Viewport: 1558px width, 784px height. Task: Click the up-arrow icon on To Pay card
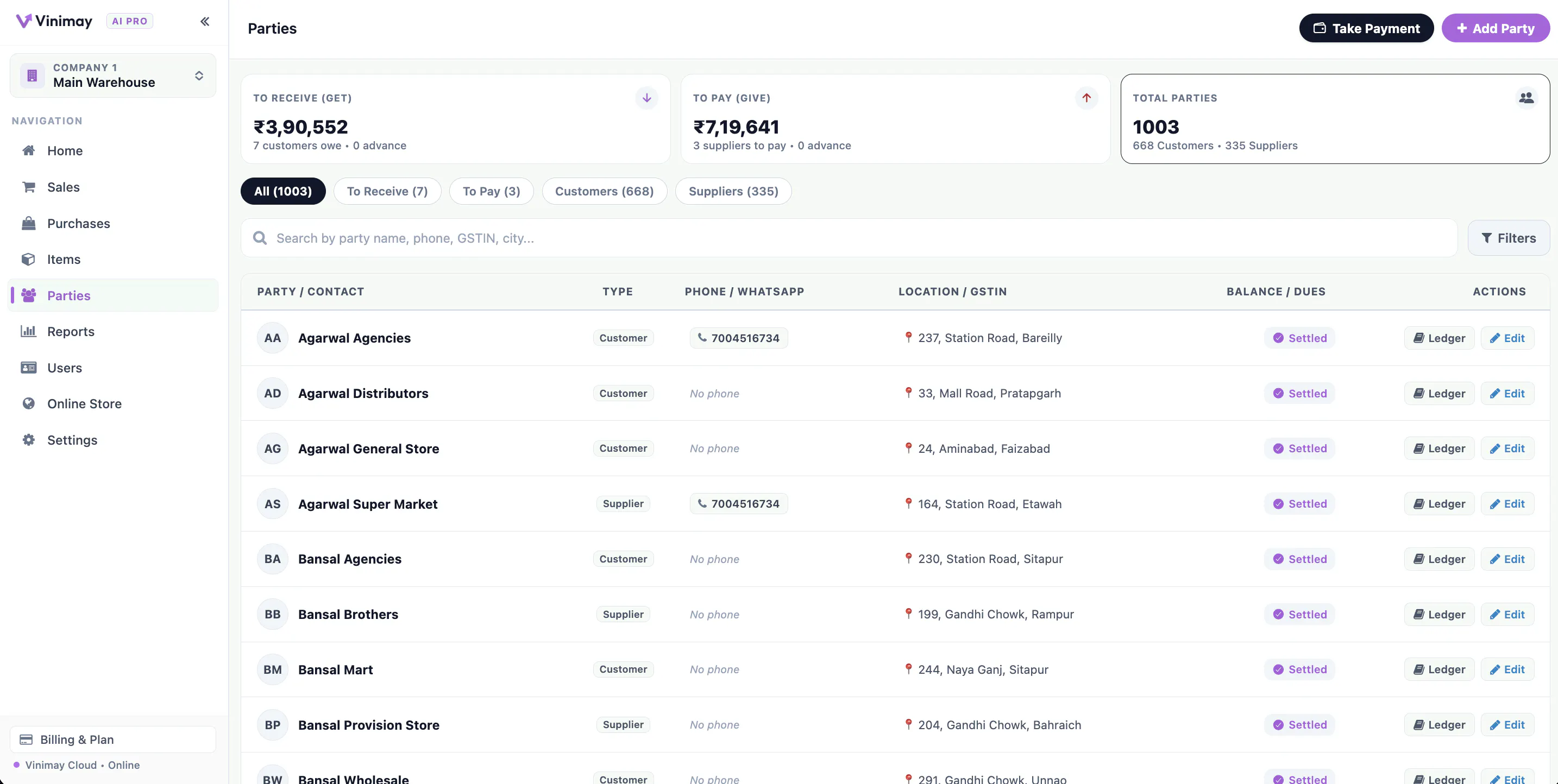1086,98
